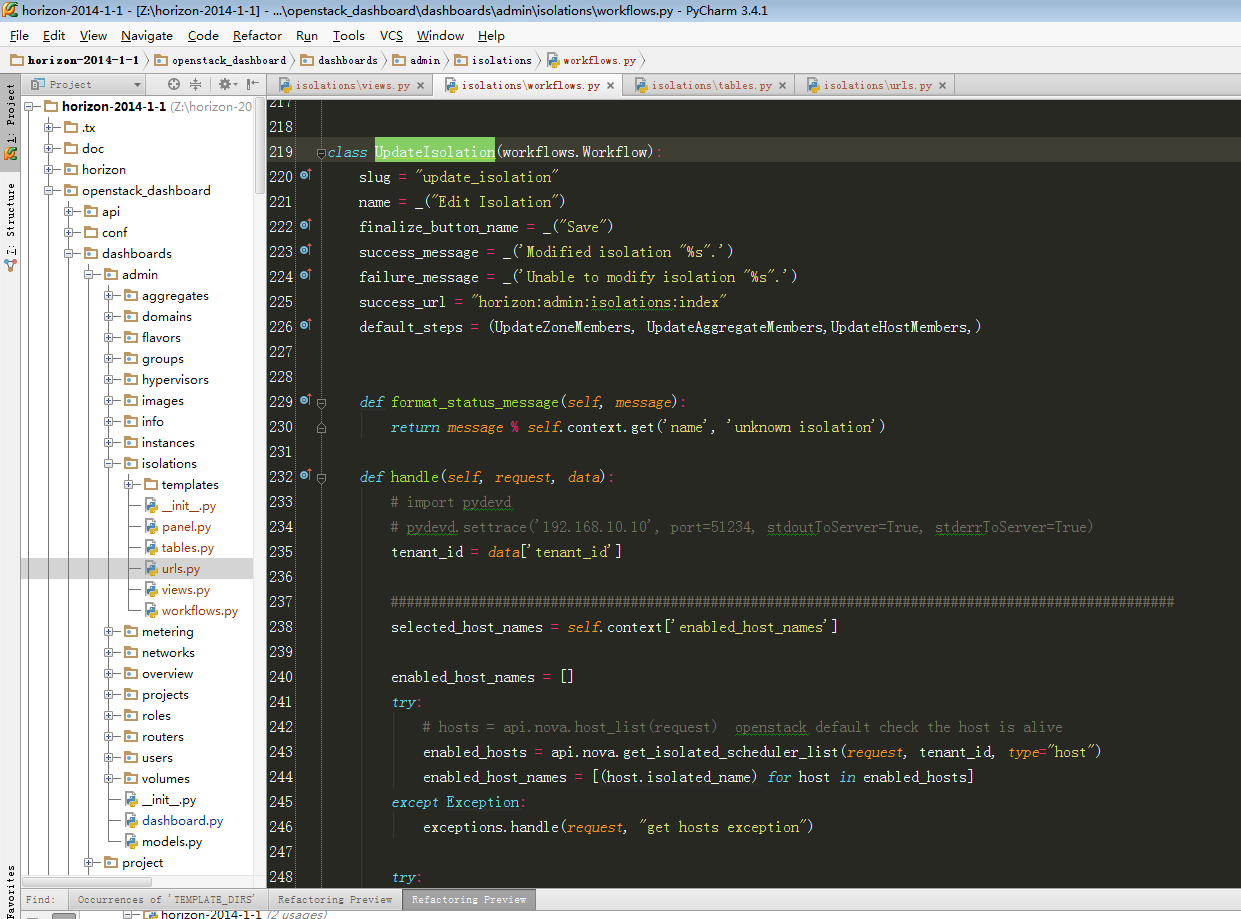
Task: Select workflows.py in project tree
Action: 199,611
